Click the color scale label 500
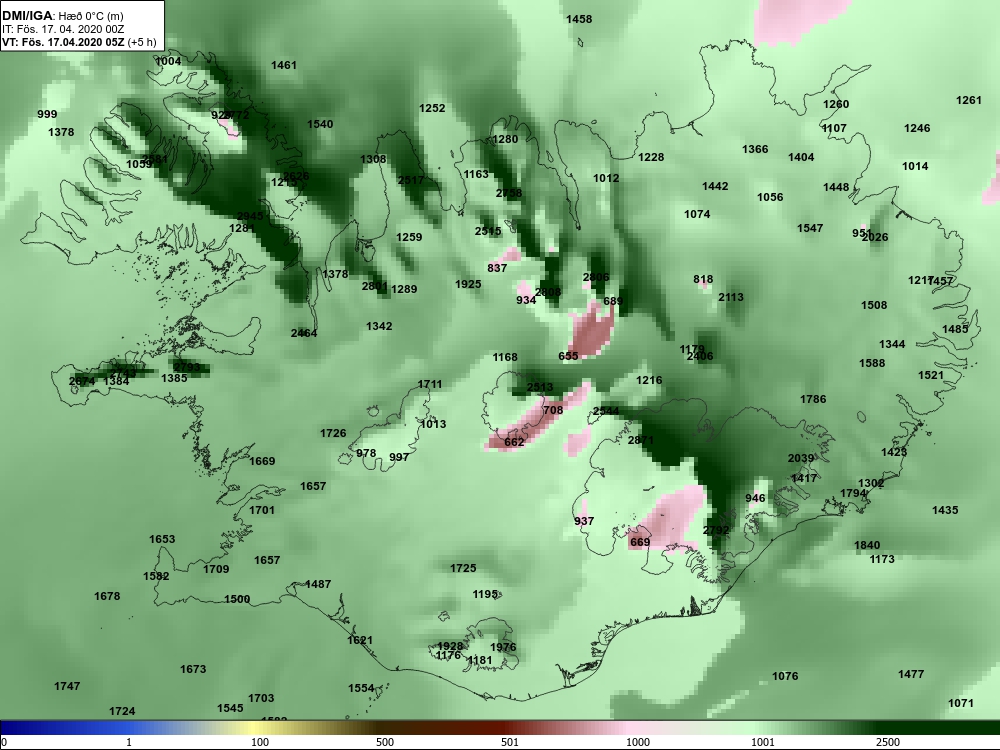Image resolution: width=1000 pixels, height=750 pixels. click(x=385, y=742)
